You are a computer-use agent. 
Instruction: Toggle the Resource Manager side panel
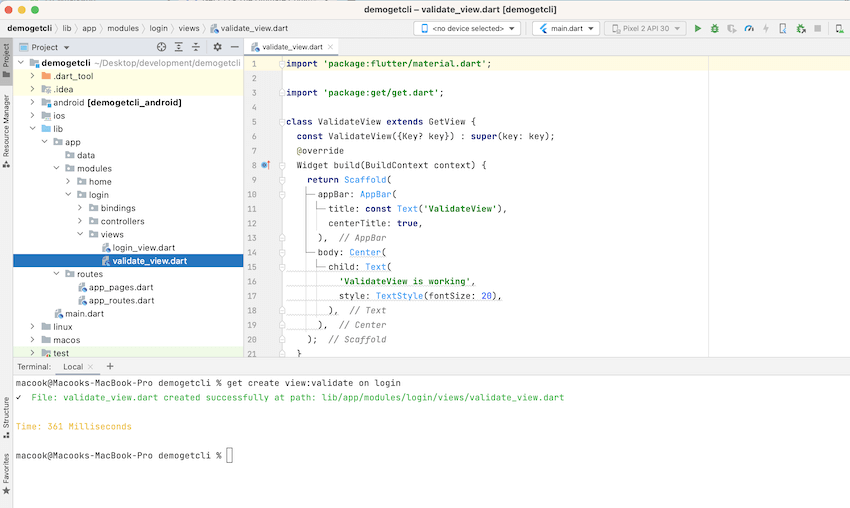[x=7, y=131]
